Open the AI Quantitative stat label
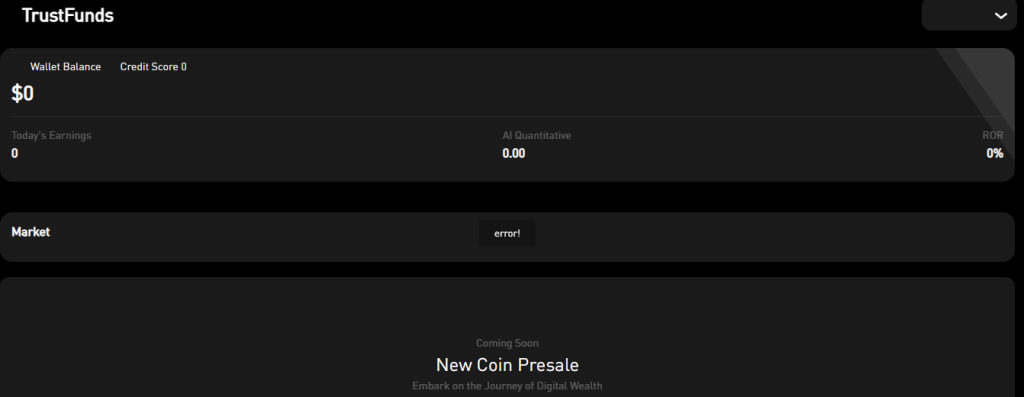 pos(537,136)
